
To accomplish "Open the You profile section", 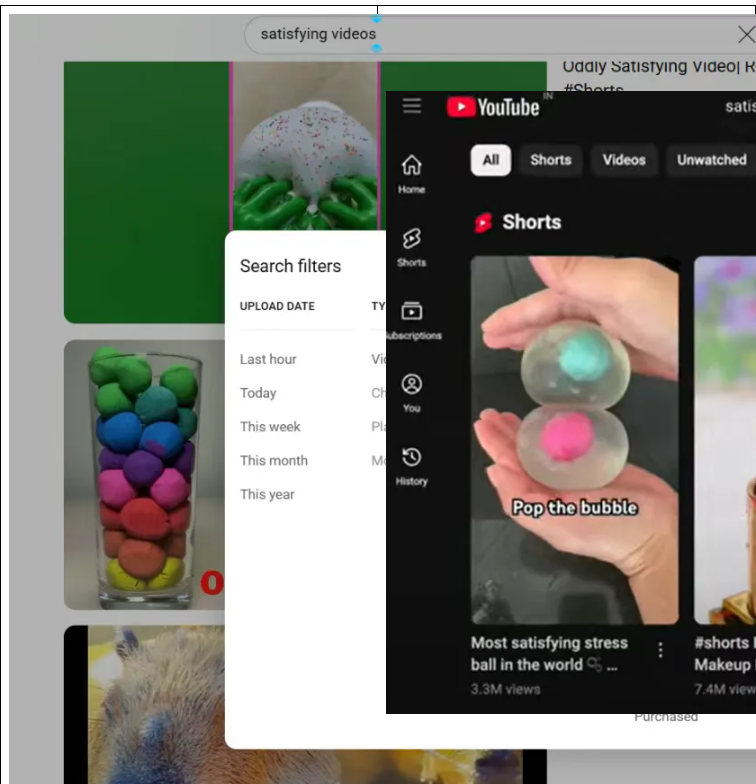I will (411, 392).
